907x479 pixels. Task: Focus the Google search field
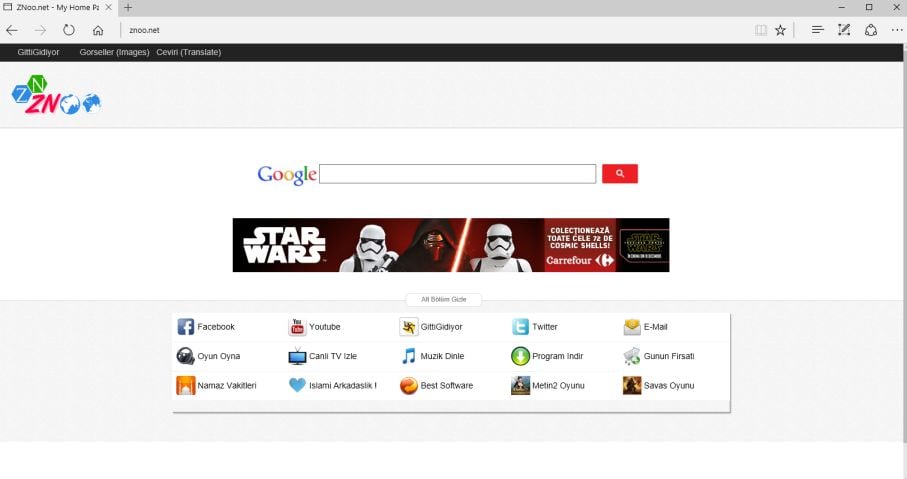[x=458, y=174]
